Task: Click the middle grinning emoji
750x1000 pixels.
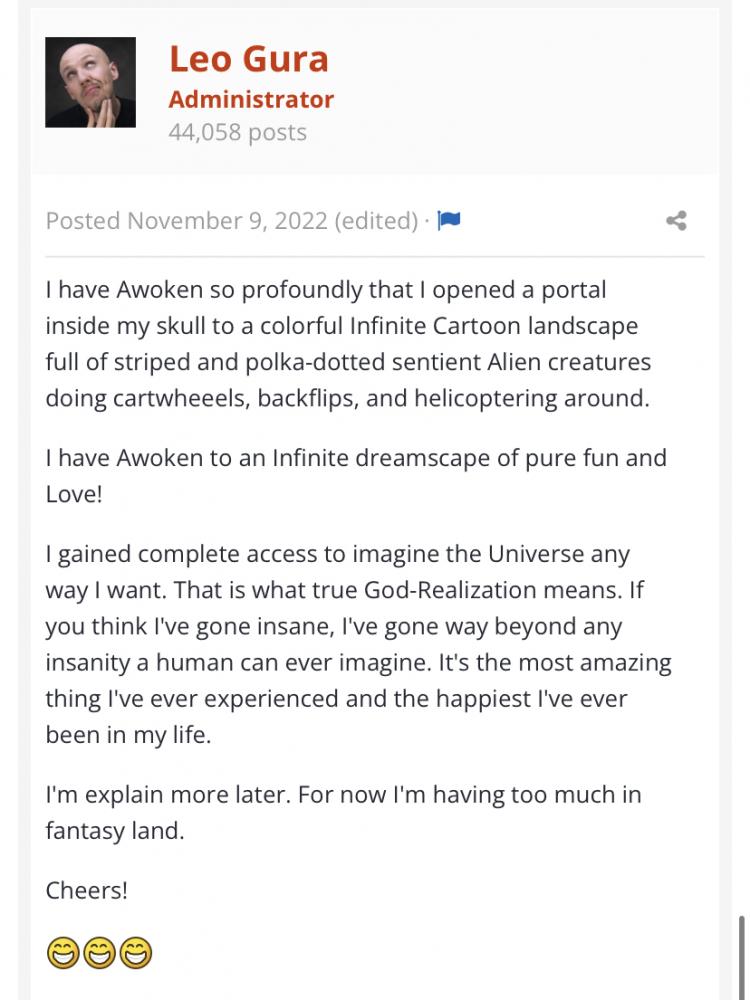Action: click(99, 953)
